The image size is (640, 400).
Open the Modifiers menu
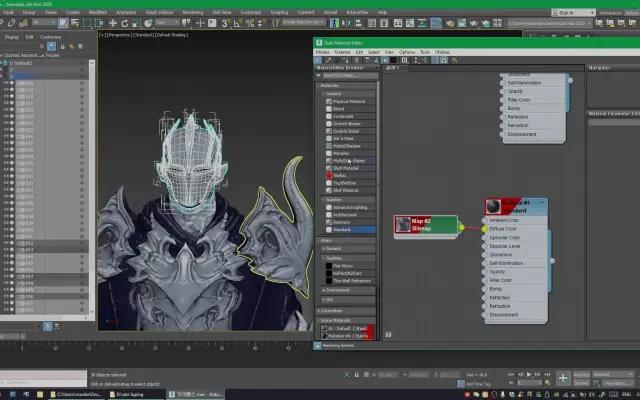click(x=98, y=13)
